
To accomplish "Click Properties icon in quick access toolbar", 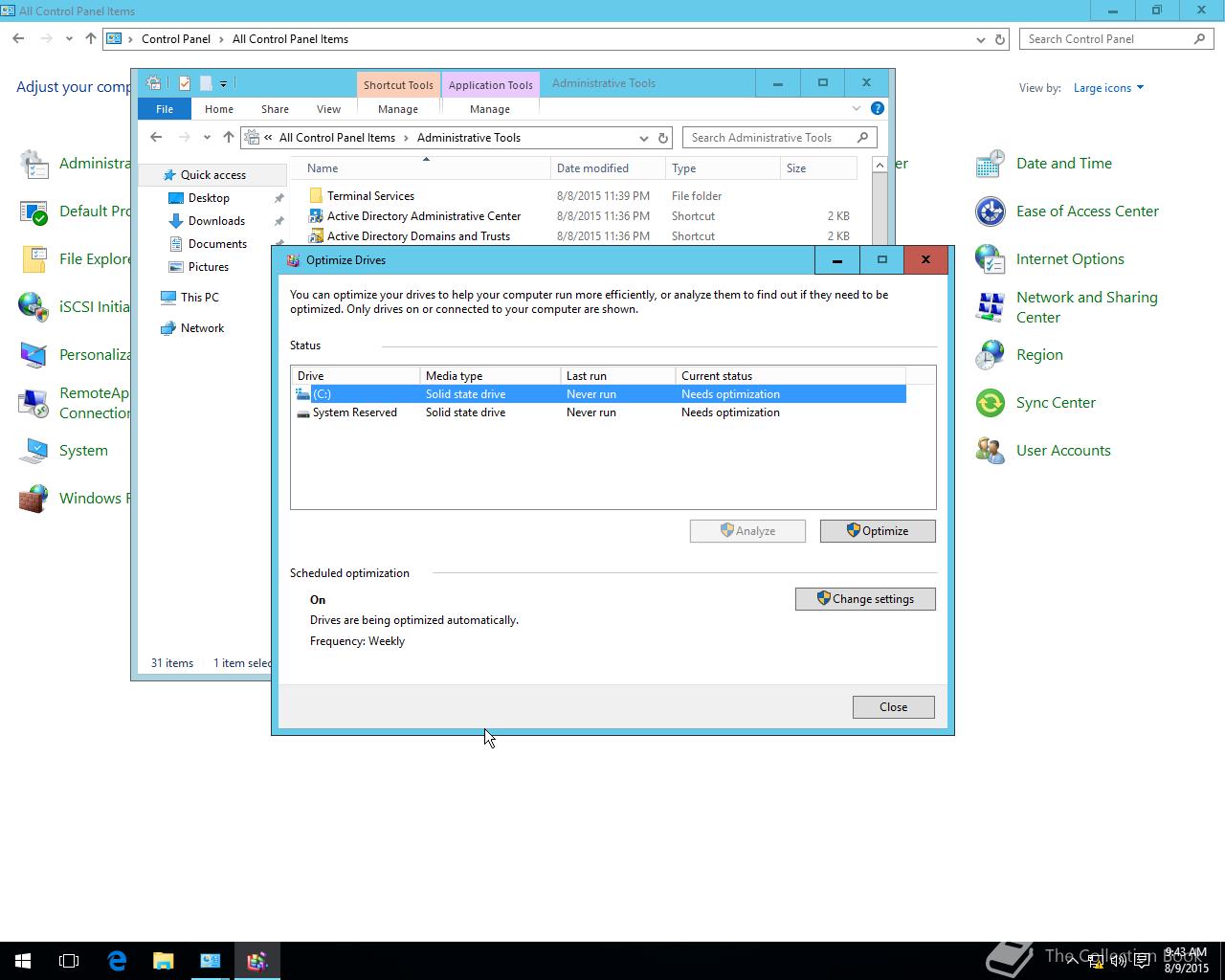I will pos(185,83).
